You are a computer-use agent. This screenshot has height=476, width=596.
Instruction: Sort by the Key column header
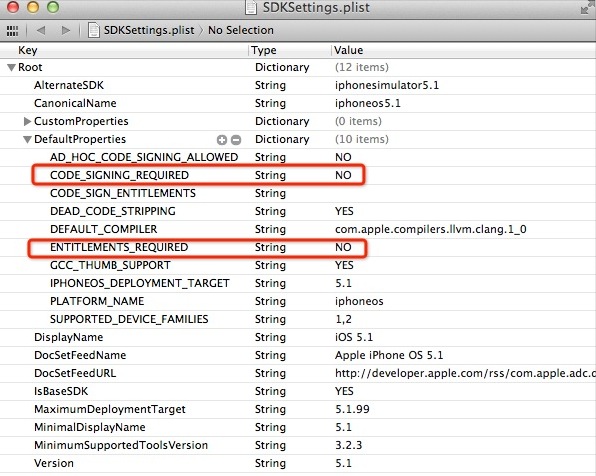point(28,50)
